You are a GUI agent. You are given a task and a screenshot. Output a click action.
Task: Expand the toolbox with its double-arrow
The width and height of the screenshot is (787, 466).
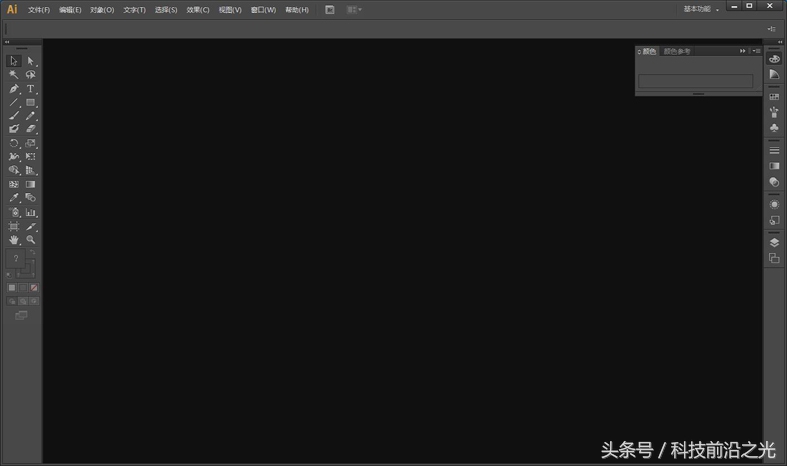pyautogui.click(x=7, y=42)
